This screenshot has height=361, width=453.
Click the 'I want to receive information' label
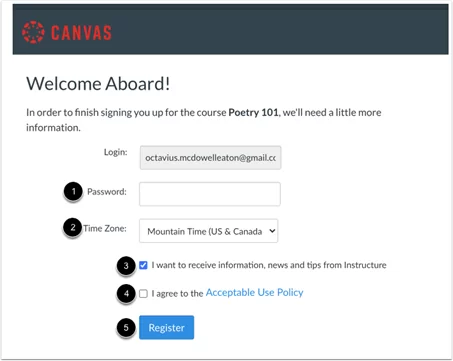(x=269, y=265)
